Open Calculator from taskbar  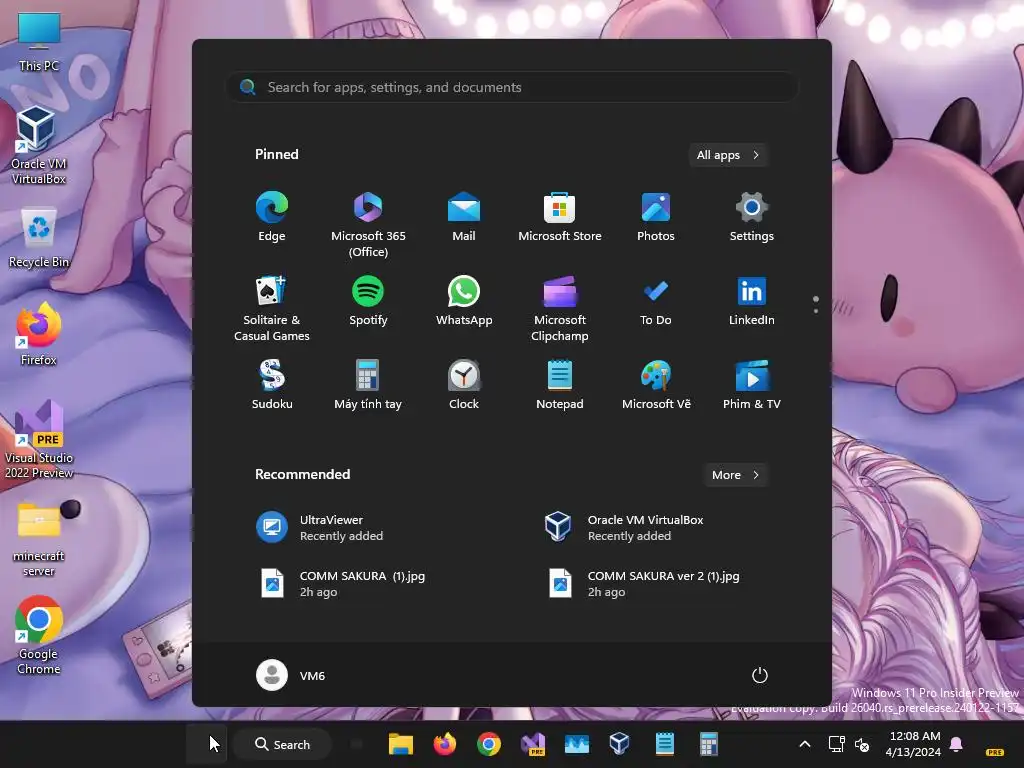[709, 744]
